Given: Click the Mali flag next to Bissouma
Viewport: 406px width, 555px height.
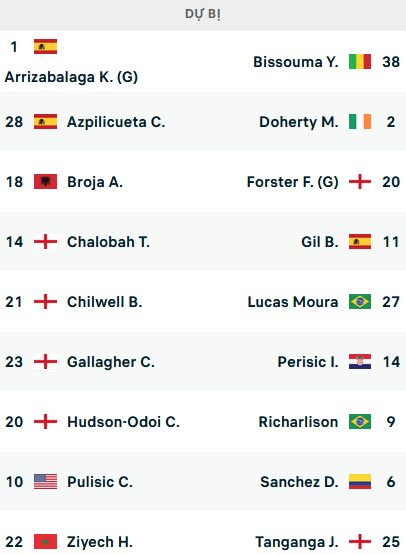Looking at the screenshot, I should pyautogui.click(x=360, y=62).
